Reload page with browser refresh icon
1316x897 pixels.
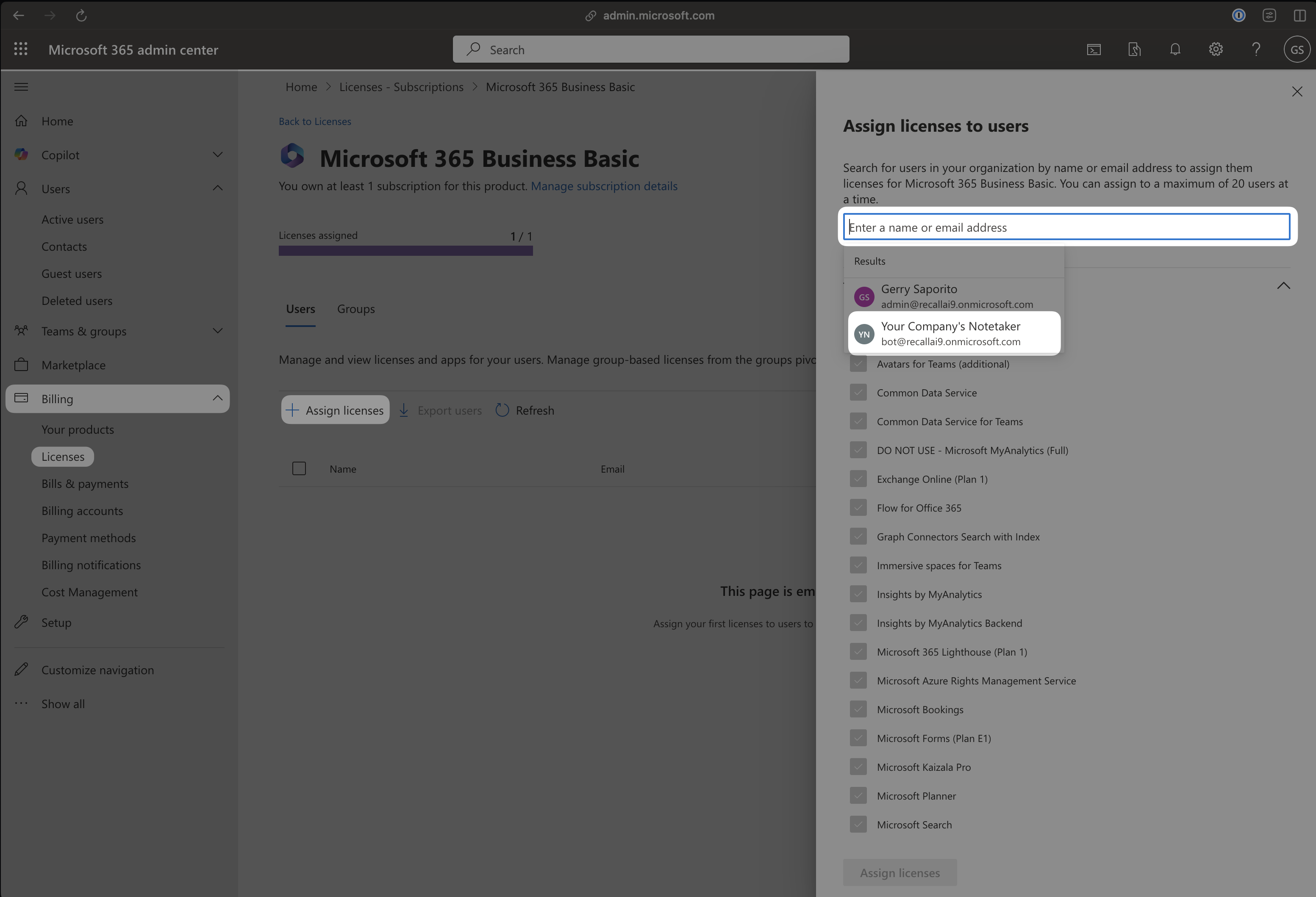pyautogui.click(x=81, y=16)
